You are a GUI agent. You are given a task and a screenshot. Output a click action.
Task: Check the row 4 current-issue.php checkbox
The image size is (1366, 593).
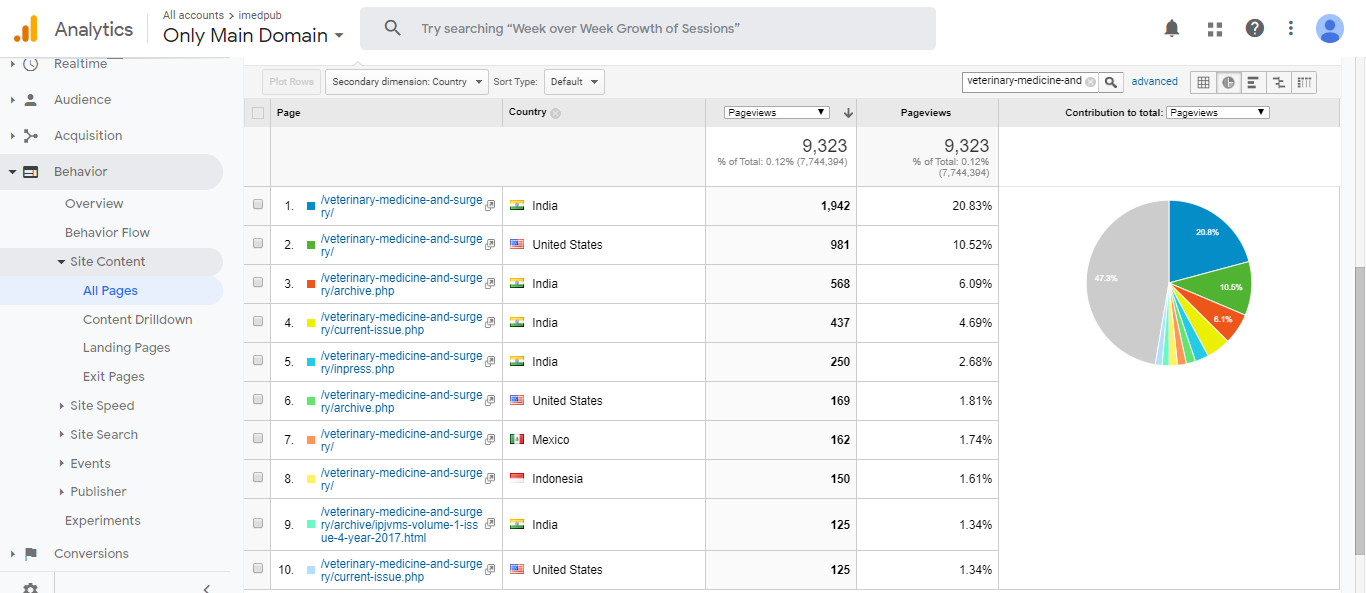[258, 321]
